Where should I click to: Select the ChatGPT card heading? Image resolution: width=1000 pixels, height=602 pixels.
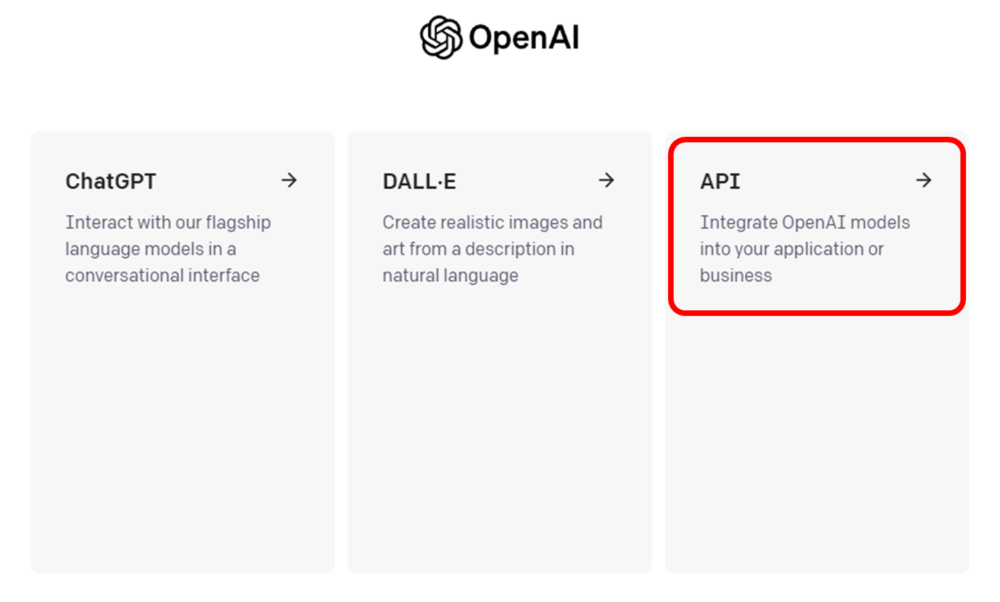coord(110,182)
